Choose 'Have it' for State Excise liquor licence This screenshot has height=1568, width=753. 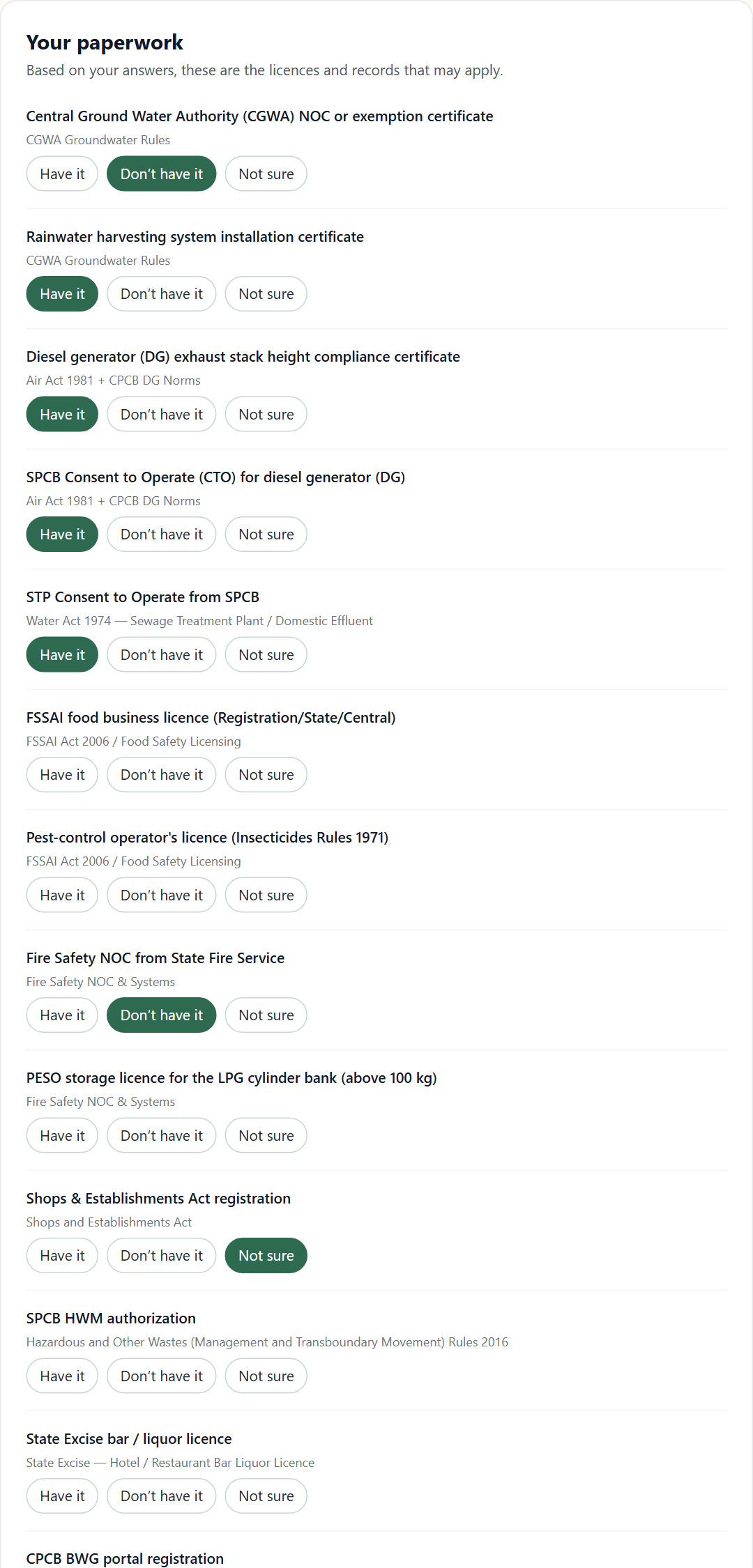click(62, 1496)
